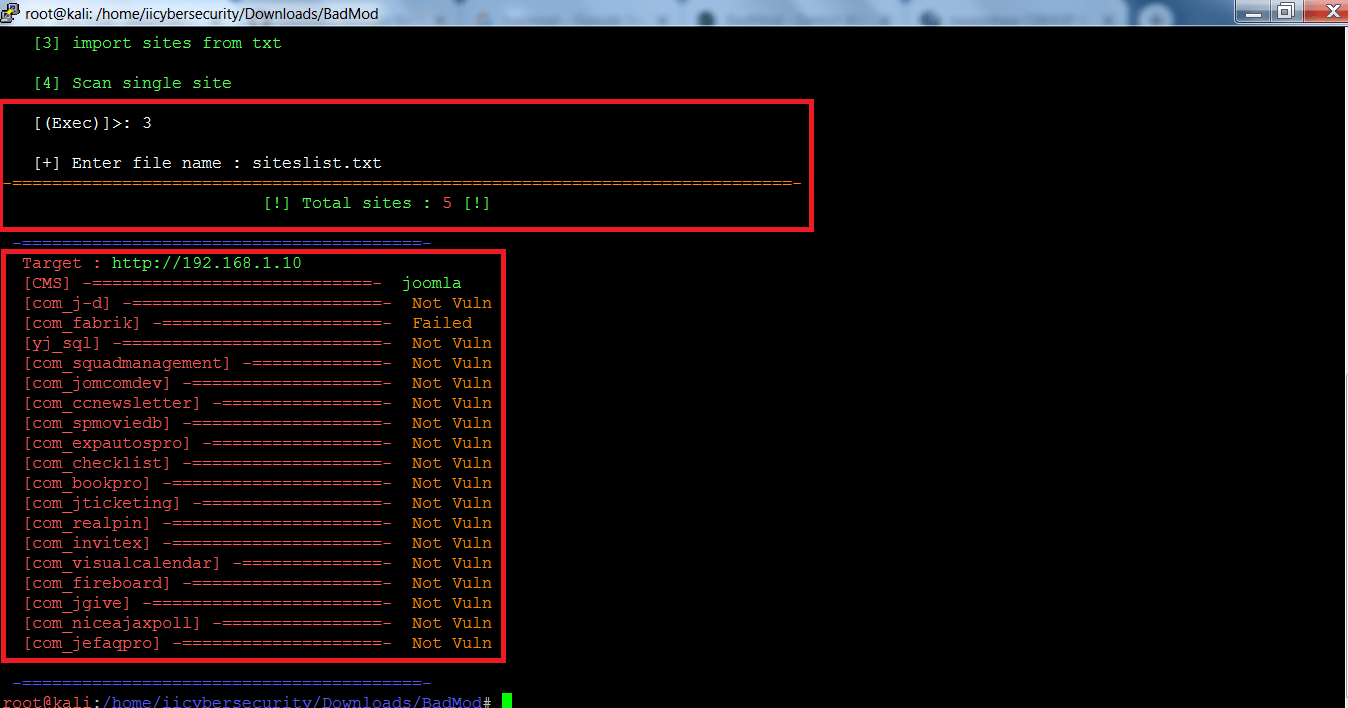Click the [(Exec)]>: 3 prompt line
The height and width of the screenshot is (708, 1348).
92,123
